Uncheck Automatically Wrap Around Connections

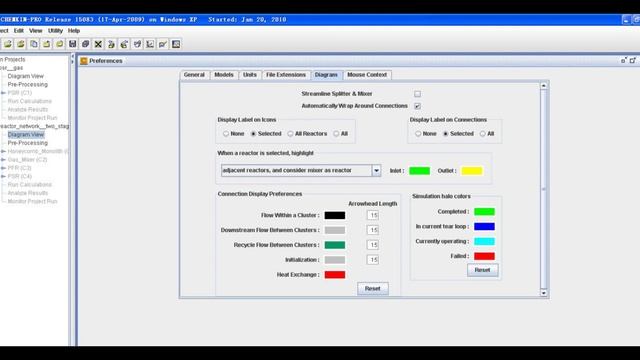coord(417,106)
